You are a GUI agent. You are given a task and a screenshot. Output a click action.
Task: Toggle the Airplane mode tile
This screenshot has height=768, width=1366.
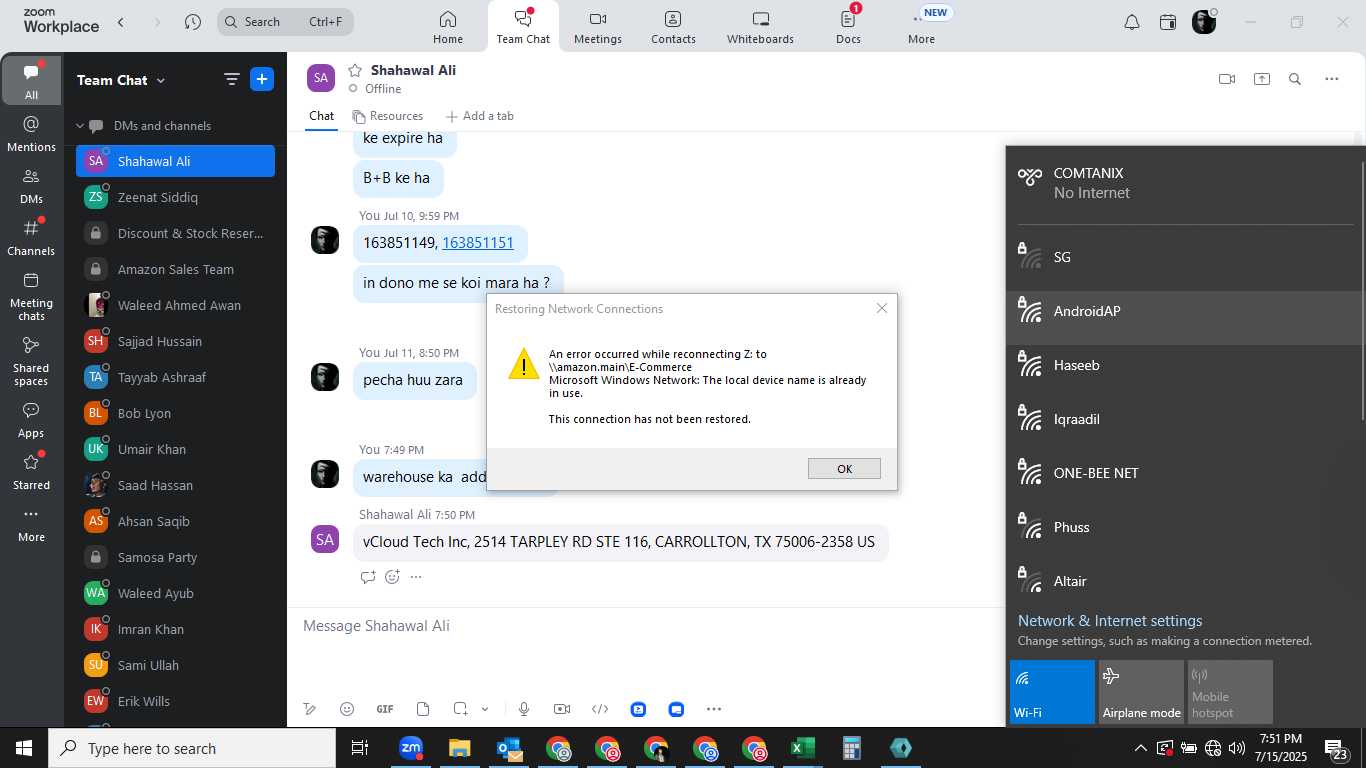tap(1141, 692)
